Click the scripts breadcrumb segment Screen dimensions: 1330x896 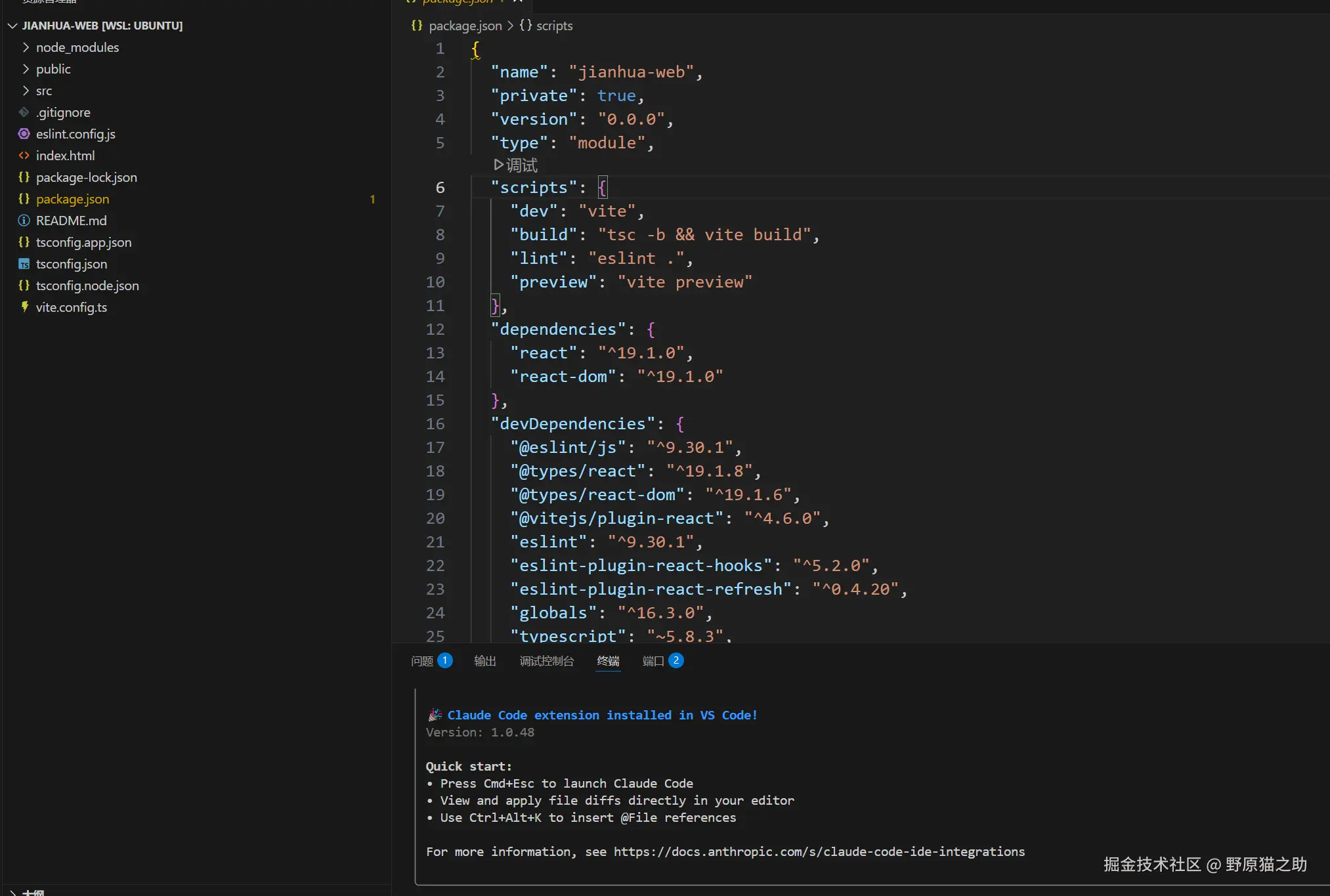point(554,26)
